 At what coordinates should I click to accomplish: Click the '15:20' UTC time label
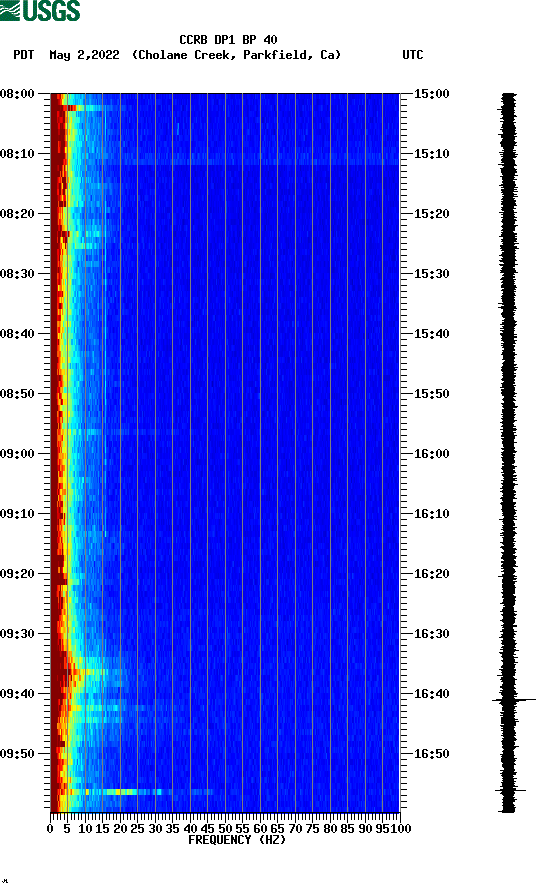click(x=431, y=214)
